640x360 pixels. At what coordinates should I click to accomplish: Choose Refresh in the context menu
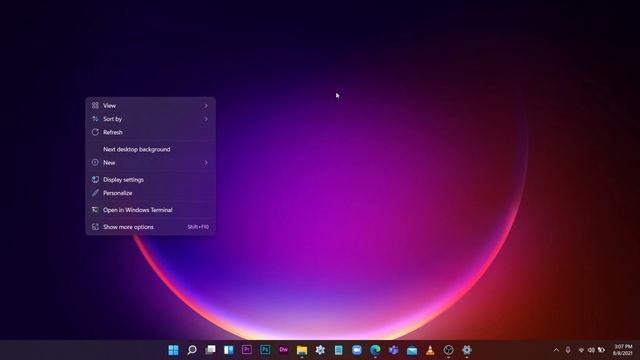tap(151, 132)
